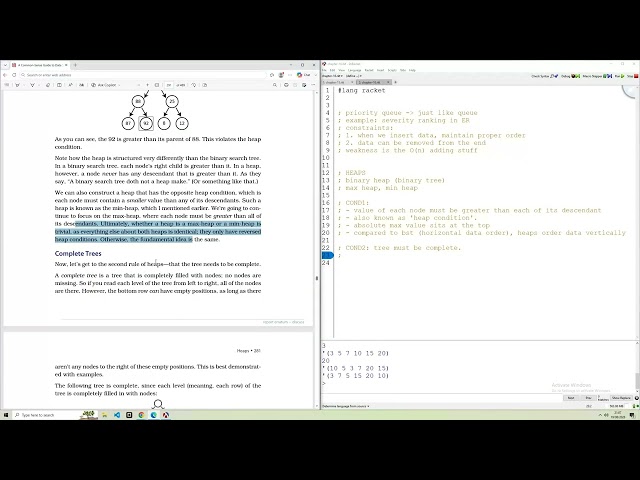The width and height of the screenshot is (640, 480).
Task: Switch to the first DrRacket file tab
Action: pyautogui.click(x=336, y=82)
